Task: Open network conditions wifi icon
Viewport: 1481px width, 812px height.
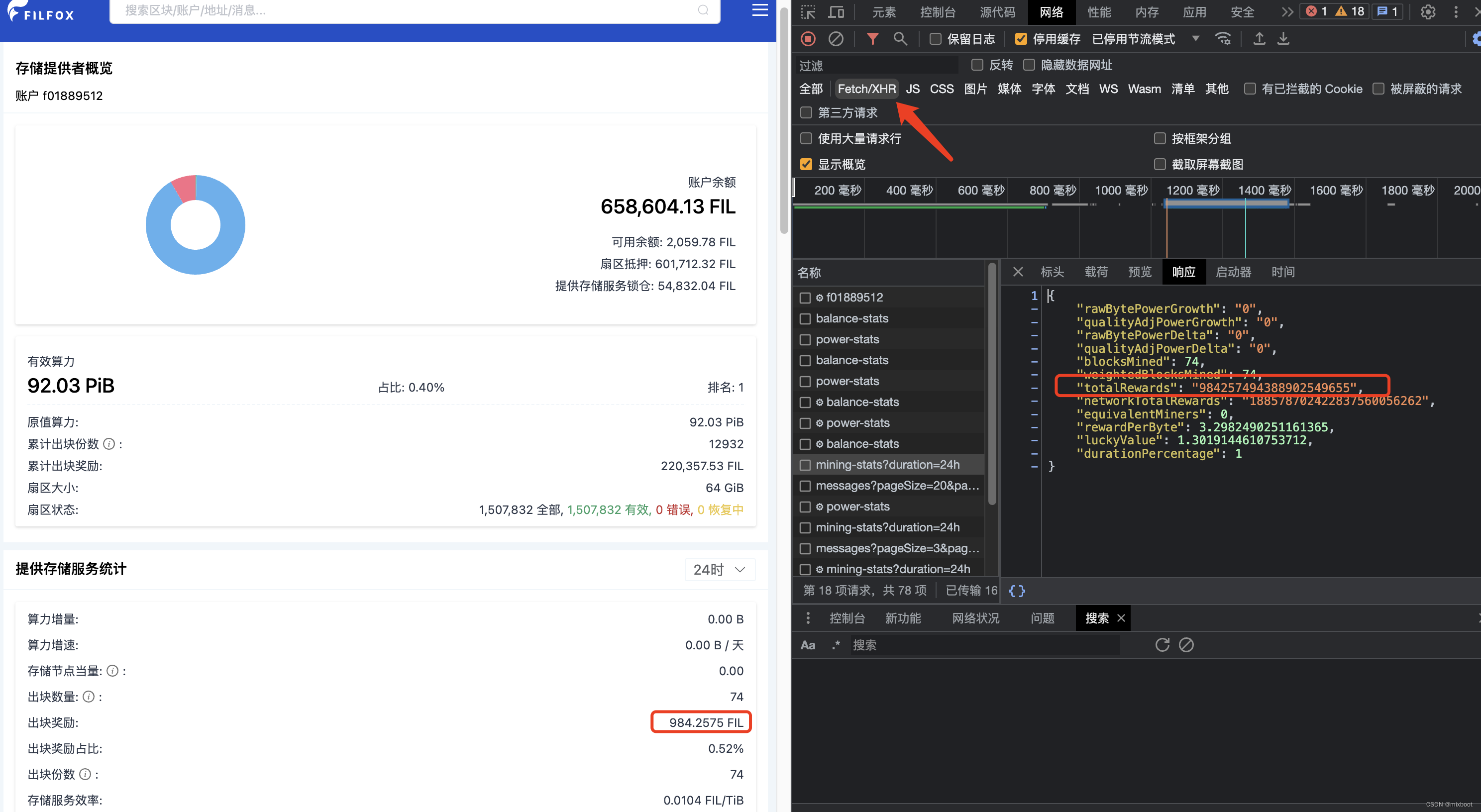Action: [x=1223, y=39]
